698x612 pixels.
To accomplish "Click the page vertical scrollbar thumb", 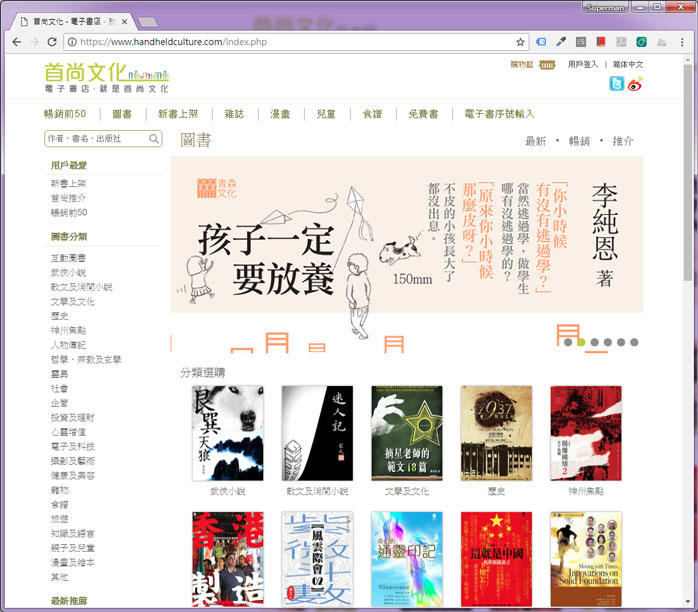I will coord(688,173).
